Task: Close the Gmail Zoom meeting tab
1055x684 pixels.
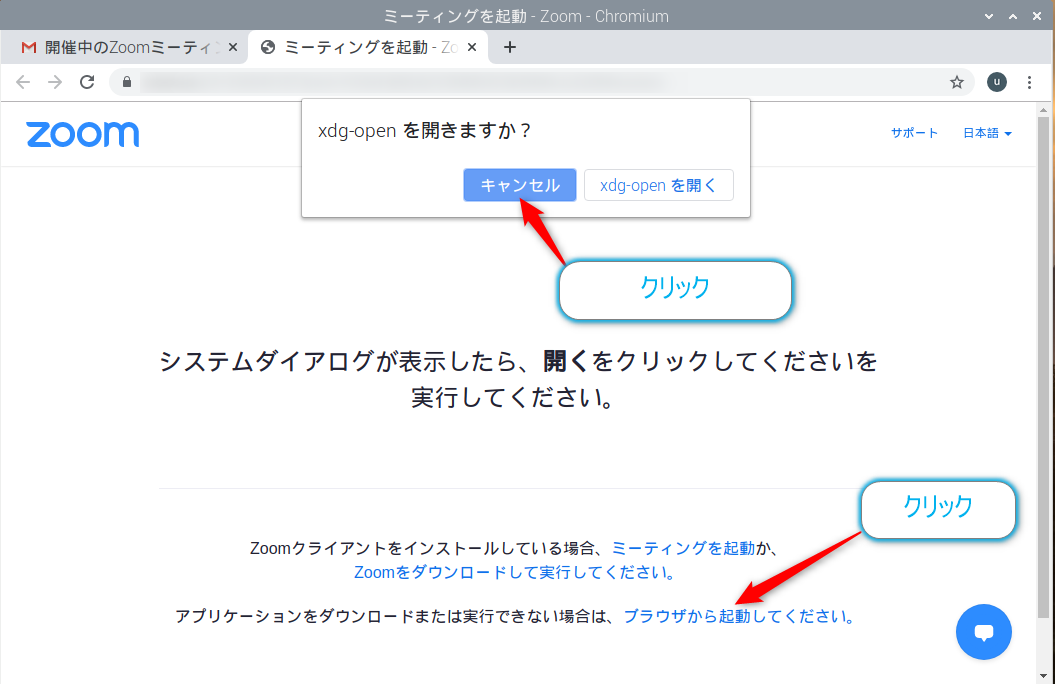Action: 233,47
